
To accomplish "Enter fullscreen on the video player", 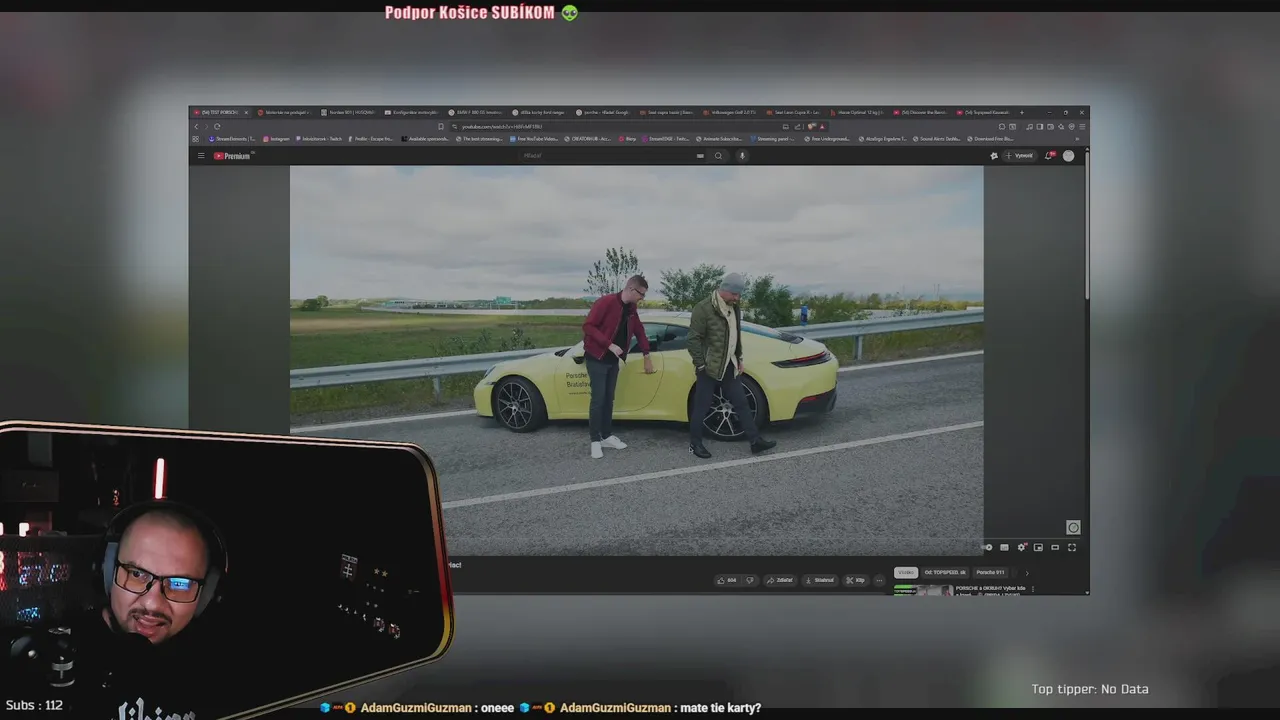I will click(1072, 547).
